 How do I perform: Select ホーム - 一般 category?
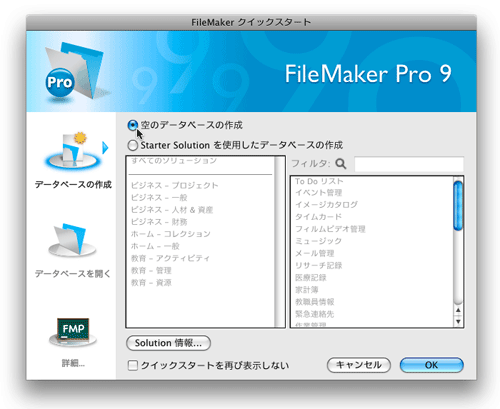pos(155,246)
